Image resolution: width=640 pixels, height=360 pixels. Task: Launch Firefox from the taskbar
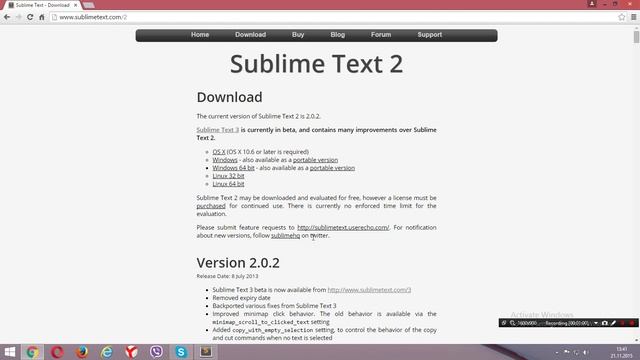[82, 352]
